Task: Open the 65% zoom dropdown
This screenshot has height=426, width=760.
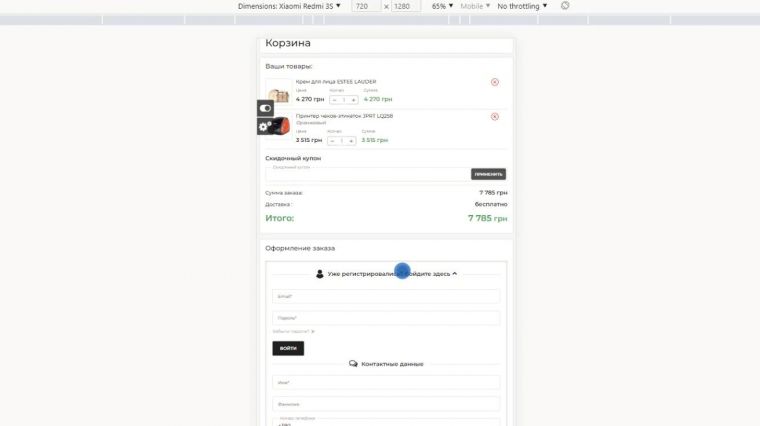Action: tap(442, 6)
